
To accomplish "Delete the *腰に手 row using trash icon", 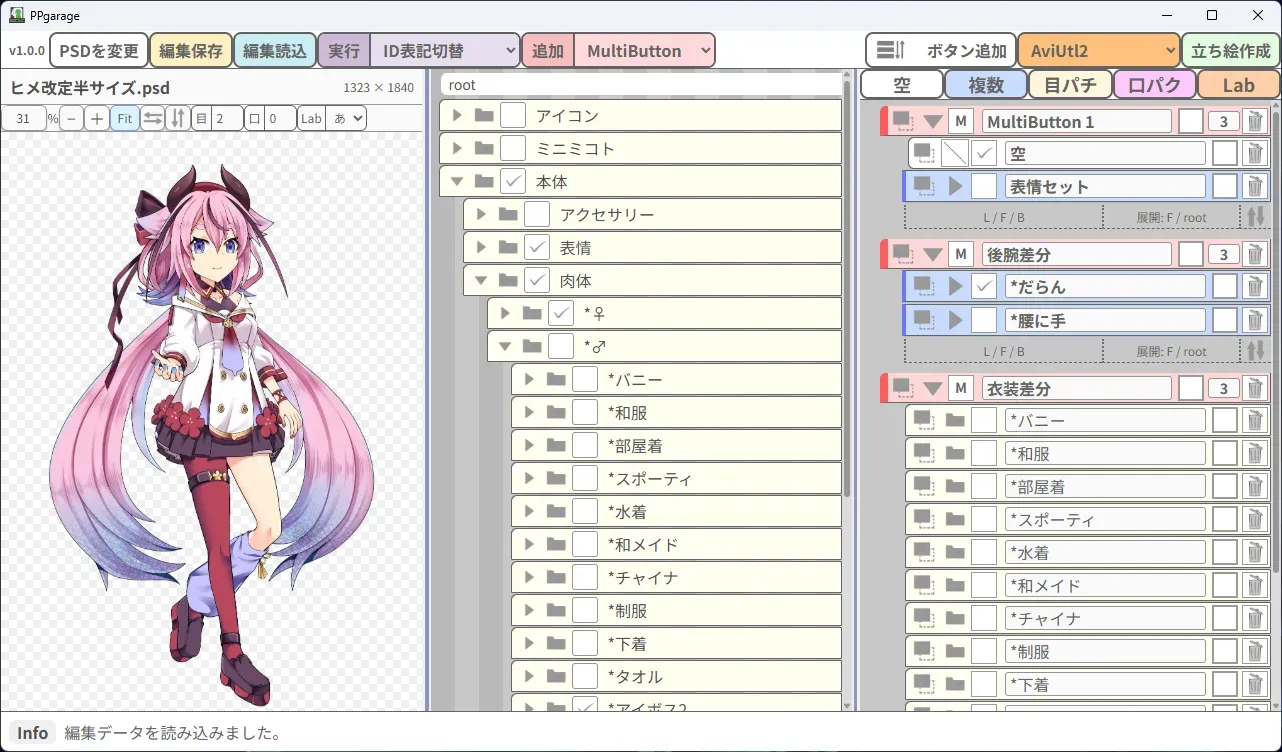I will coord(1254,320).
